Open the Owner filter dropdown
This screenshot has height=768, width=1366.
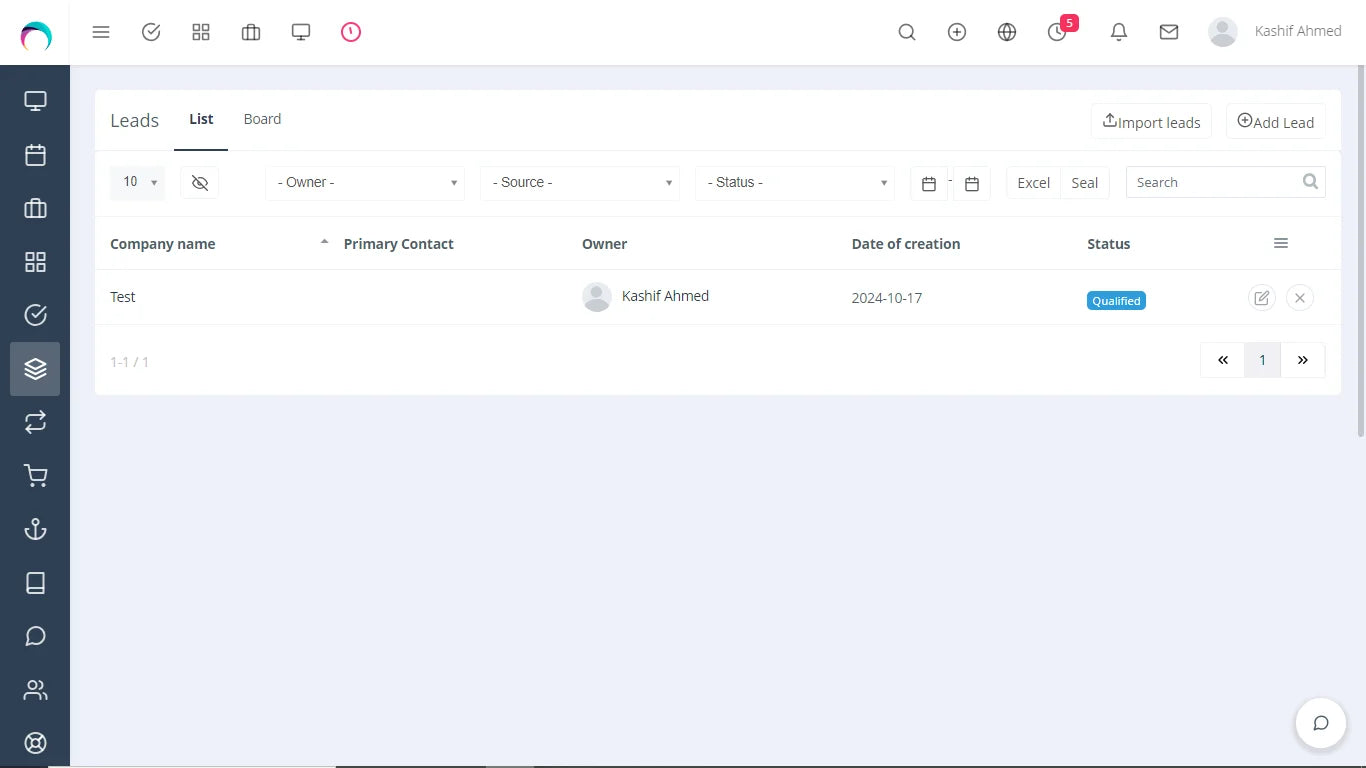(365, 183)
